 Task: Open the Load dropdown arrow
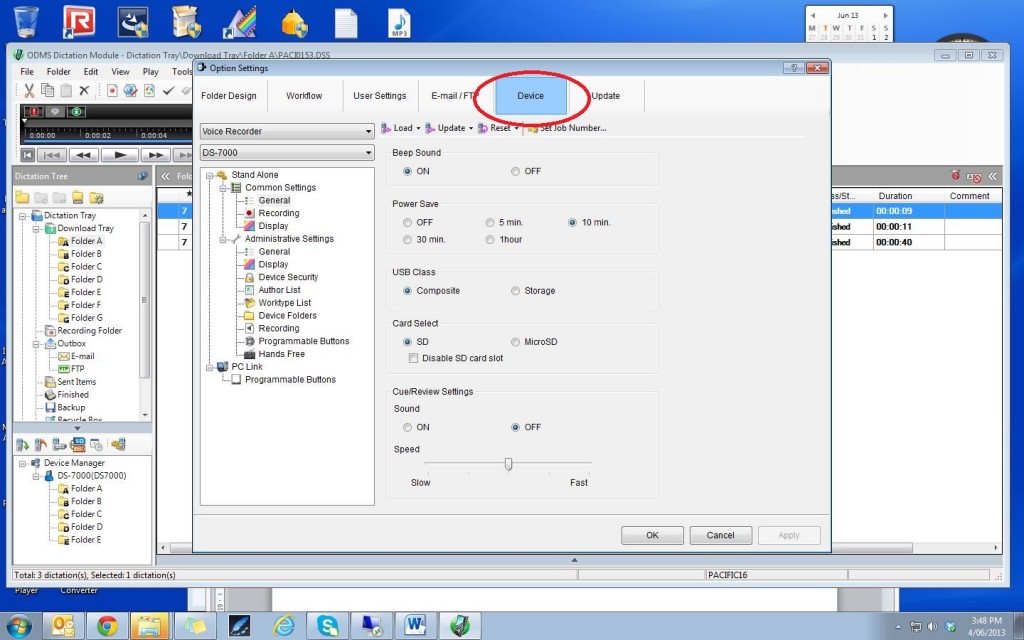point(418,129)
